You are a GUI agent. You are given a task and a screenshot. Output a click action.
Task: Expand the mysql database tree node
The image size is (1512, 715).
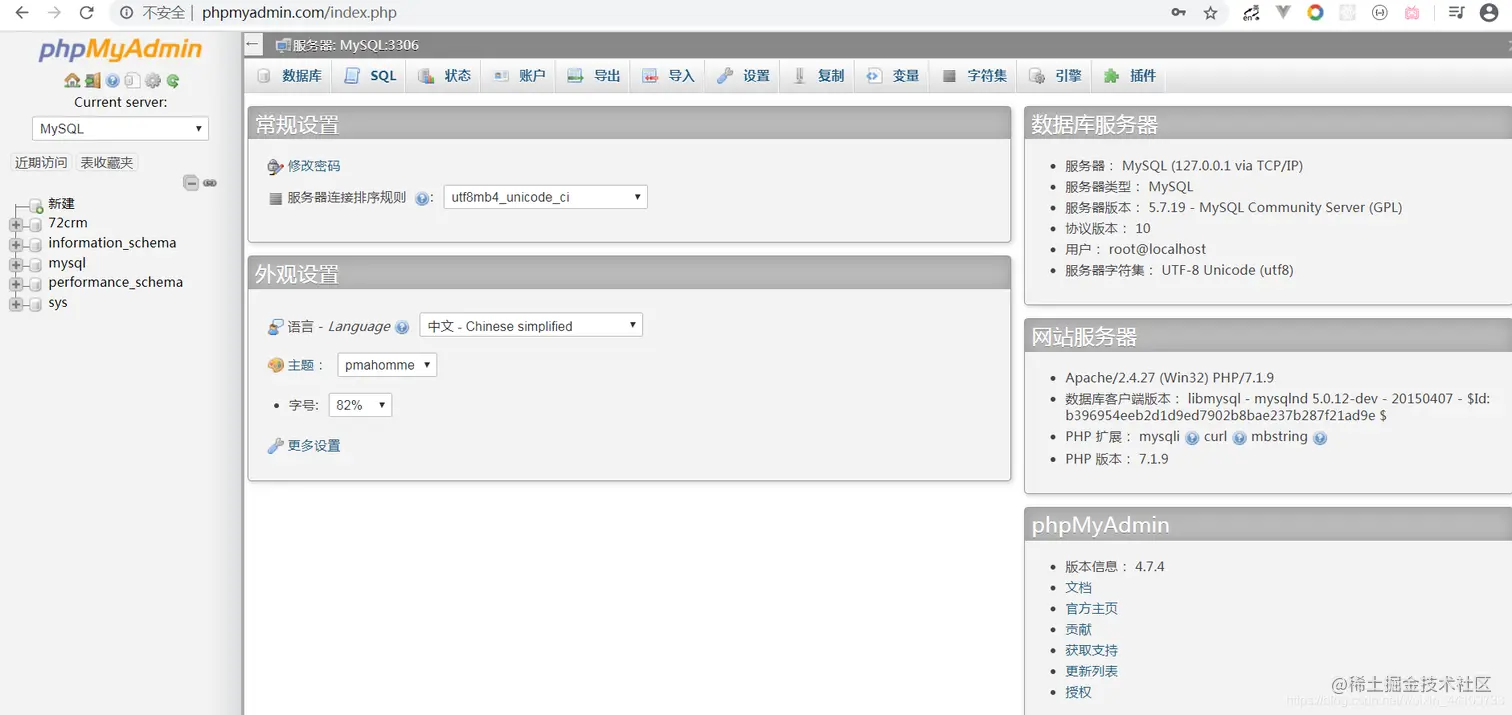16,264
